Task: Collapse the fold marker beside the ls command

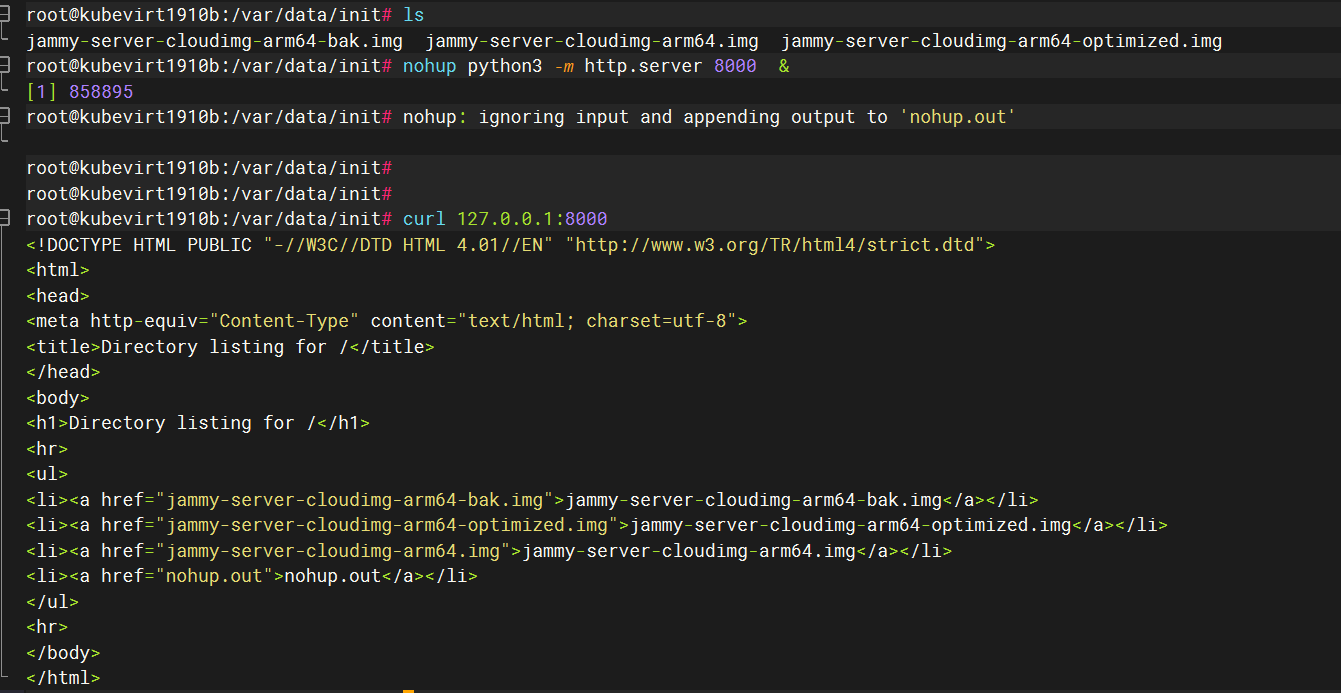Action: (5, 16)
